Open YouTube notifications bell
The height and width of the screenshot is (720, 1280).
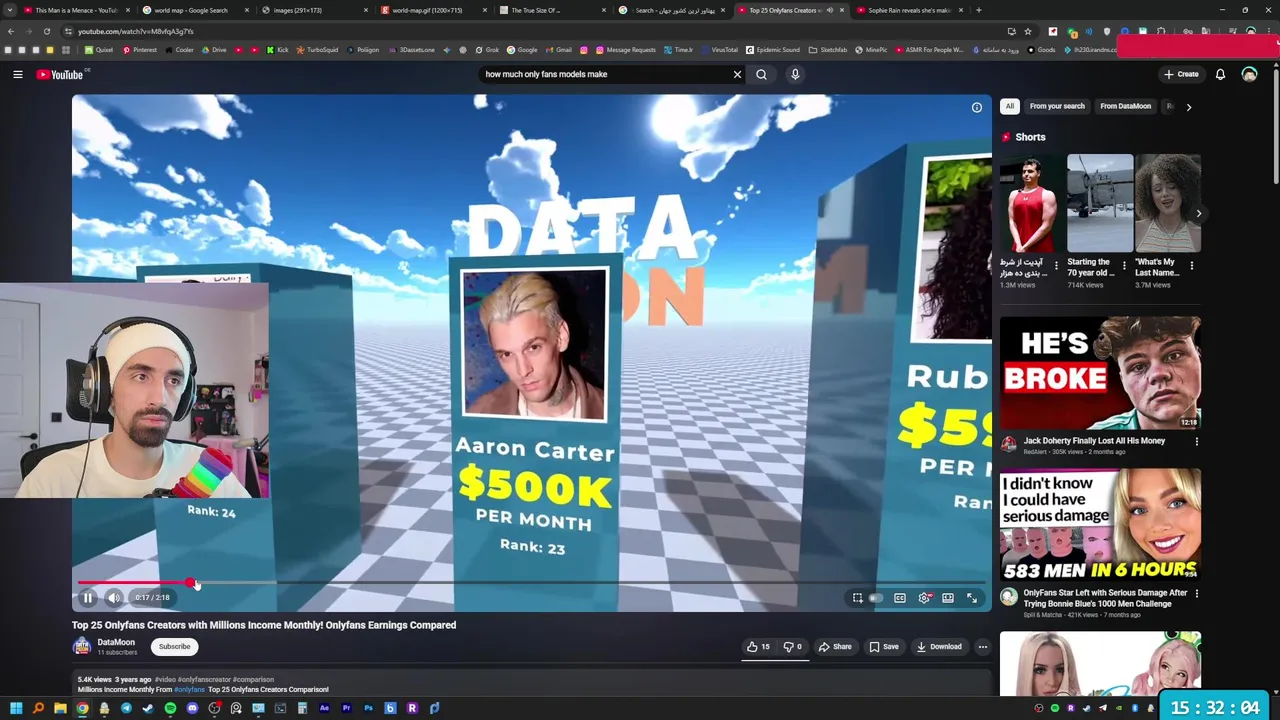pos(1220,74)
